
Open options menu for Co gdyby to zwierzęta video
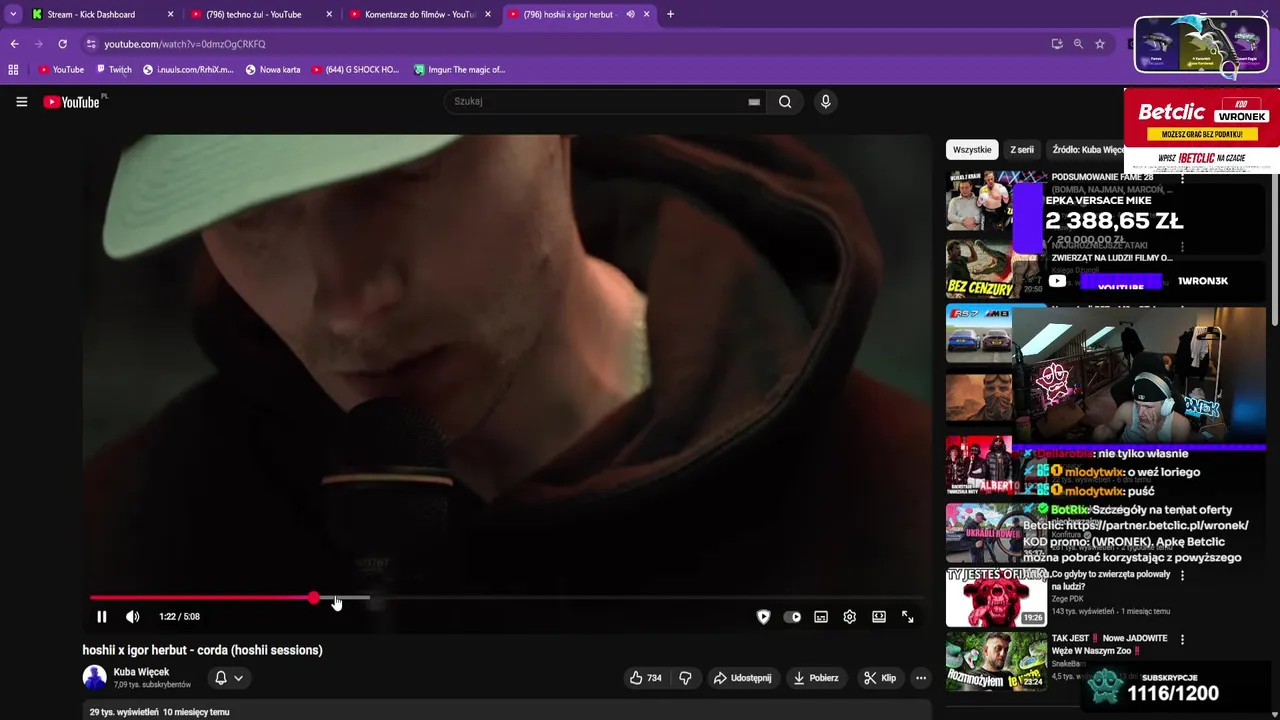(1182, 576)
